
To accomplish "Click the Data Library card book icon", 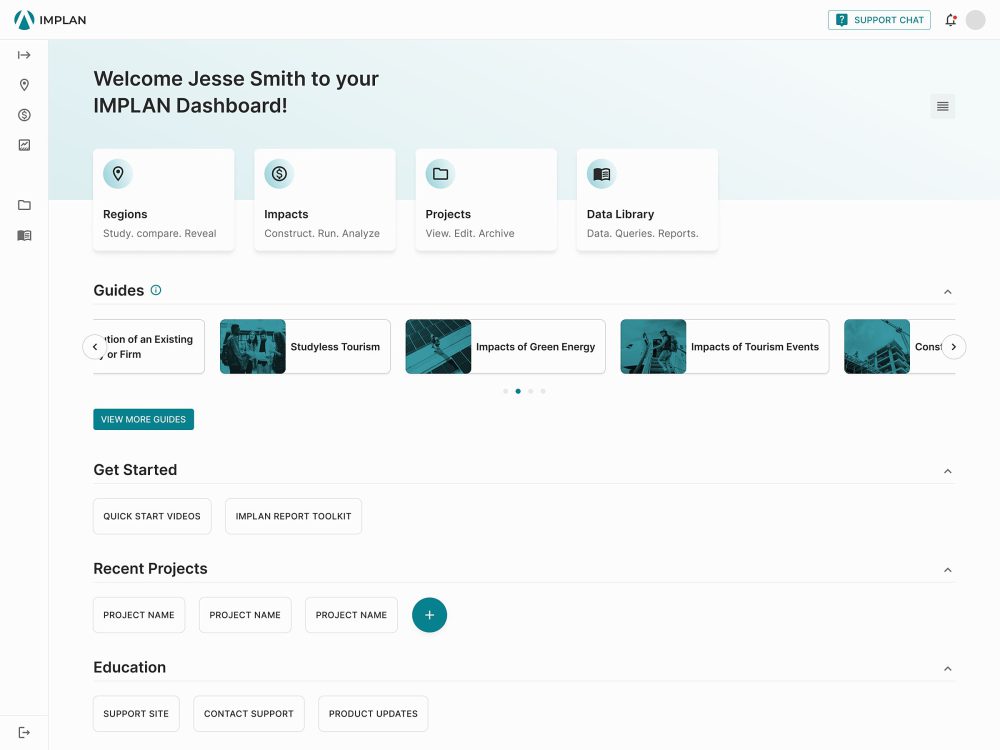I will [x=601, y=173].
